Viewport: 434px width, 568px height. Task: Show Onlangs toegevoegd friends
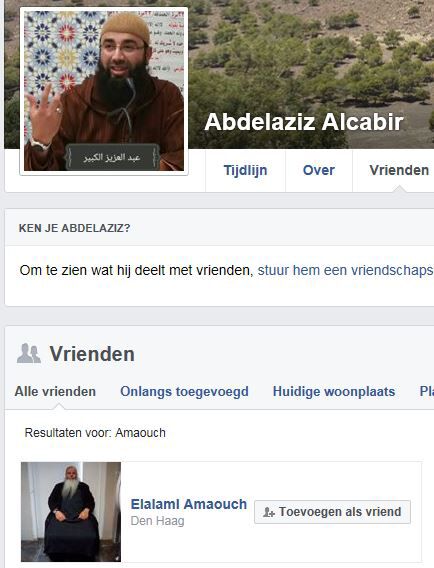coord(184,392)
